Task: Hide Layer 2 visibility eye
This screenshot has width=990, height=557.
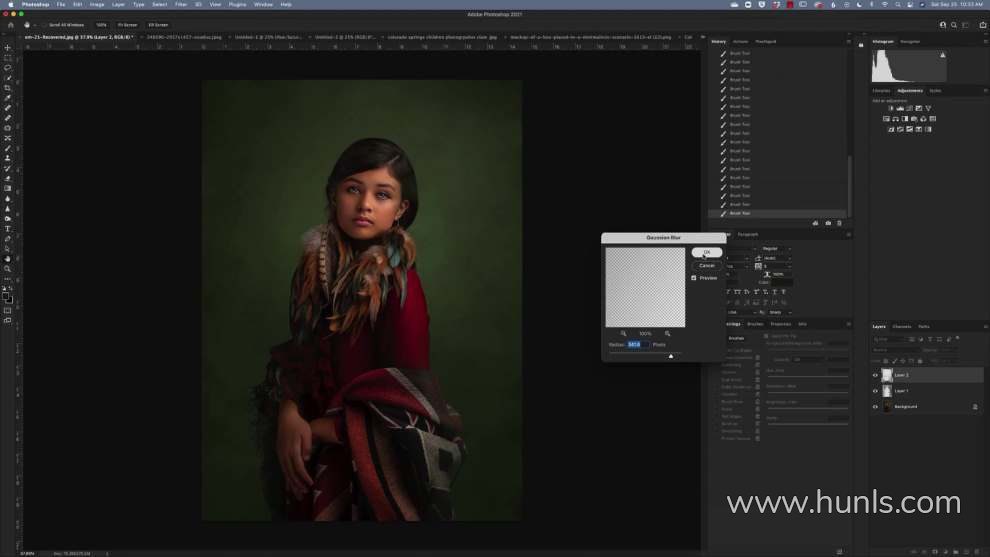Action: pyautogui.click(x=875, y=375)
